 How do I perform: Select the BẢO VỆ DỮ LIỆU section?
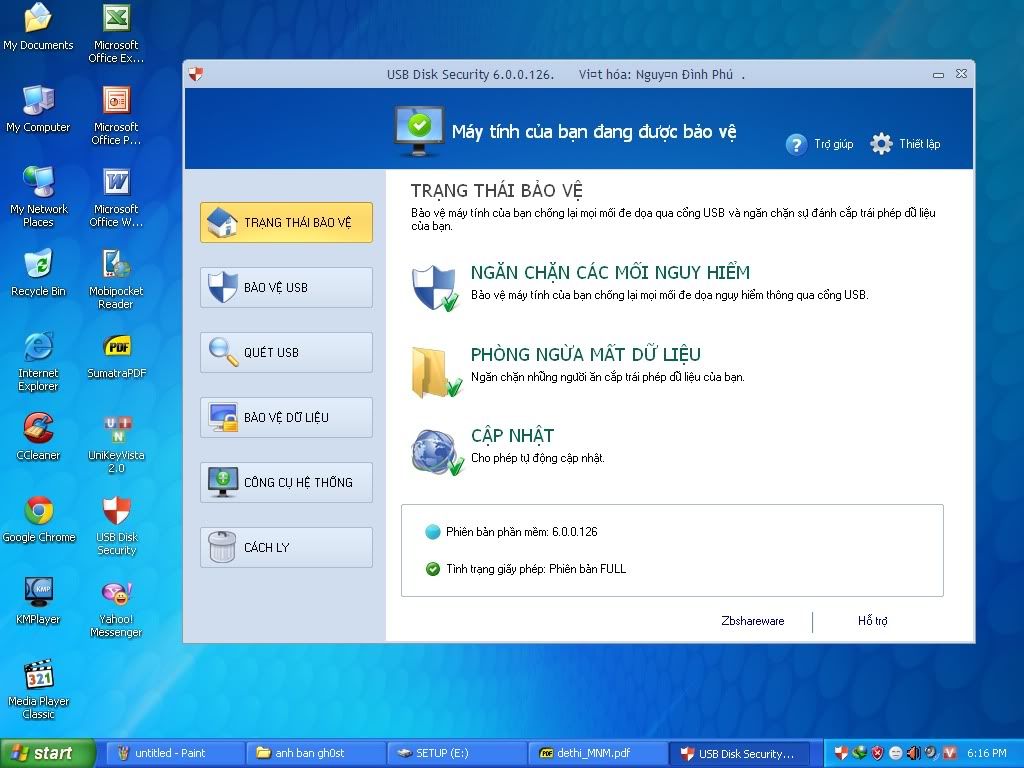(286, 417)
